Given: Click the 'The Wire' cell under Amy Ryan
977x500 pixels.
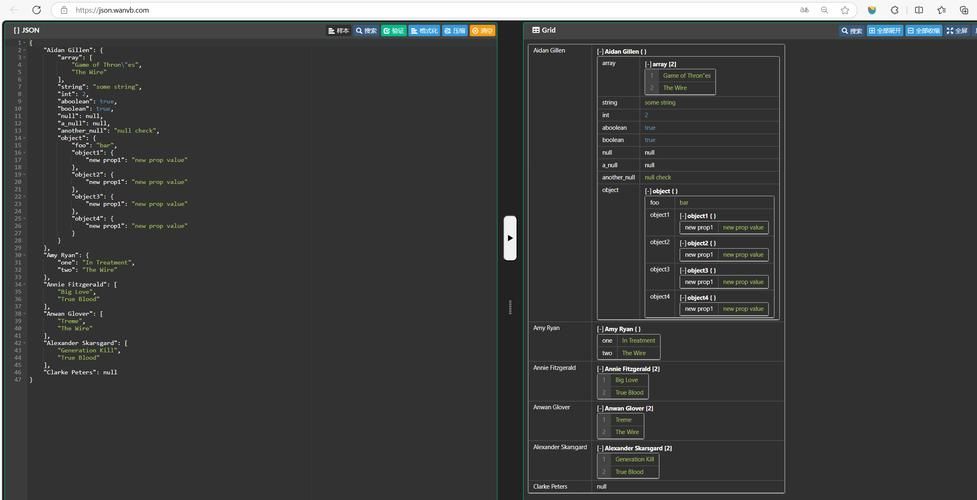Looking at the screenshot, I should tap(634, 353).
